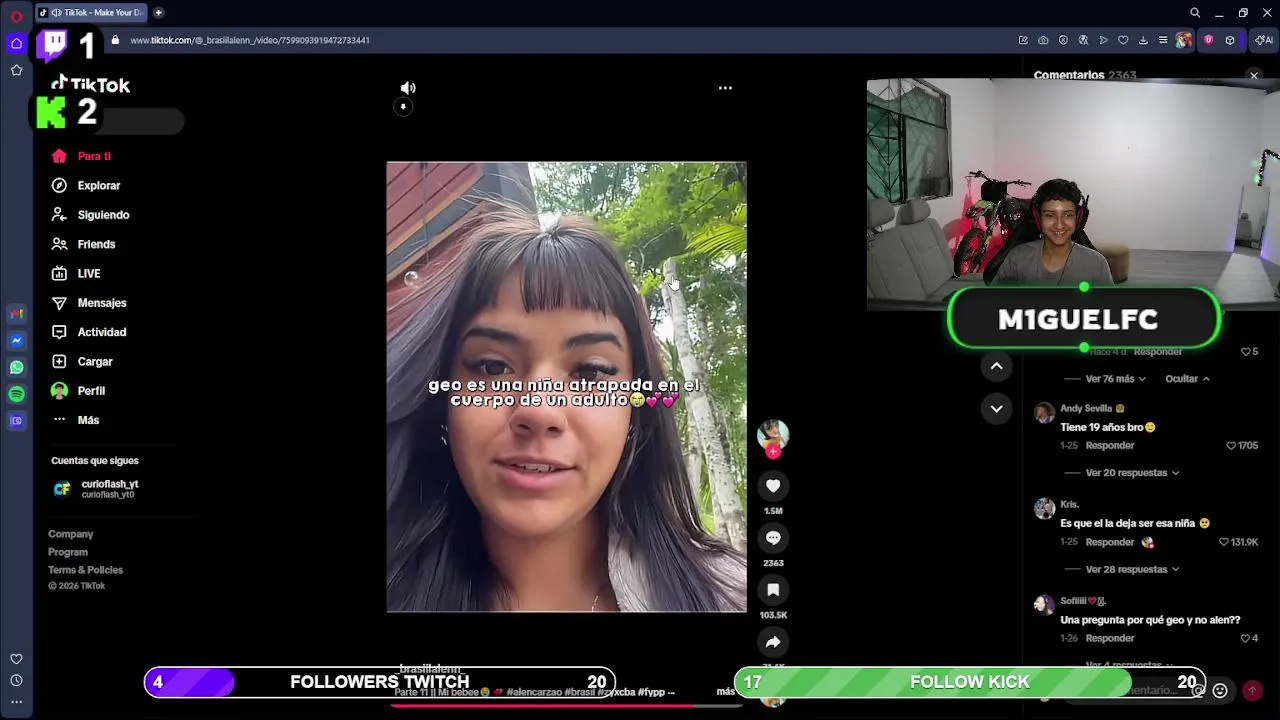Open the Cargar upload page
Image resolution: width=1280 pixels, height=720 pixels.
[x=82, y=361]
